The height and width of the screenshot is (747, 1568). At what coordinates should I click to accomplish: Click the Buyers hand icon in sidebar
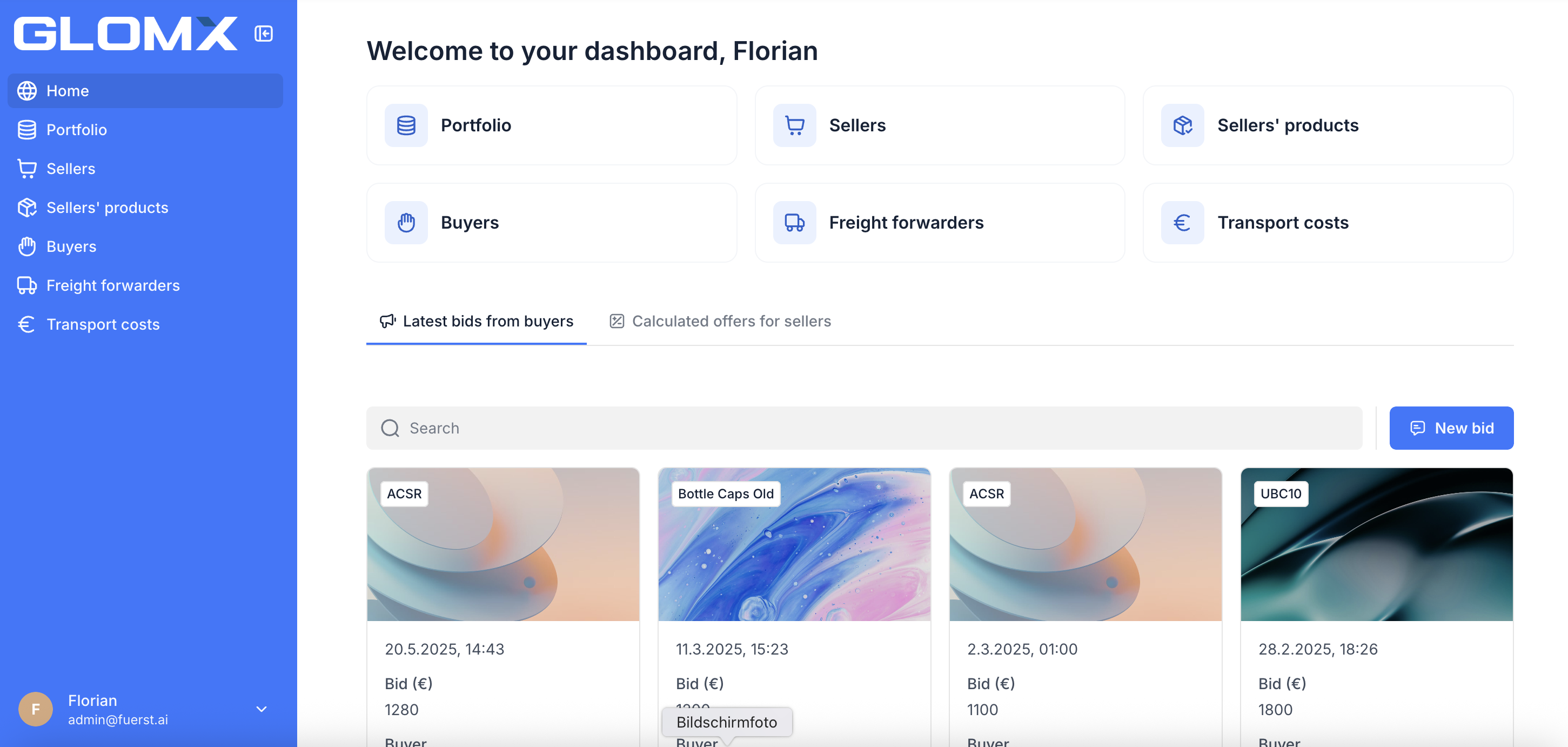pyautogui.click(x=27, y=246)
